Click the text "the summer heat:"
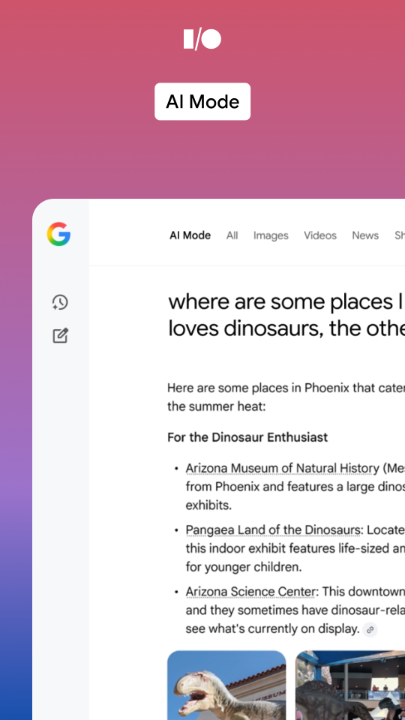This screenshot has width=405, height=720. point(216,407)
